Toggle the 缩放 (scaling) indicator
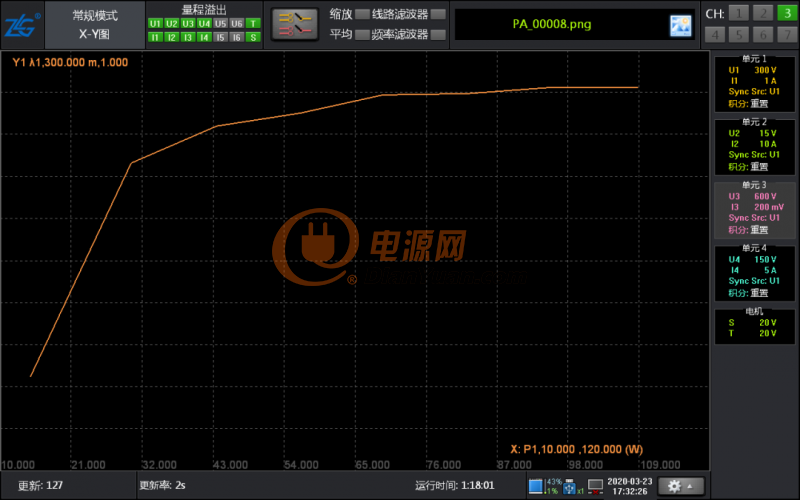The height and width of the screenshot is (500, 800). [362, 14]
